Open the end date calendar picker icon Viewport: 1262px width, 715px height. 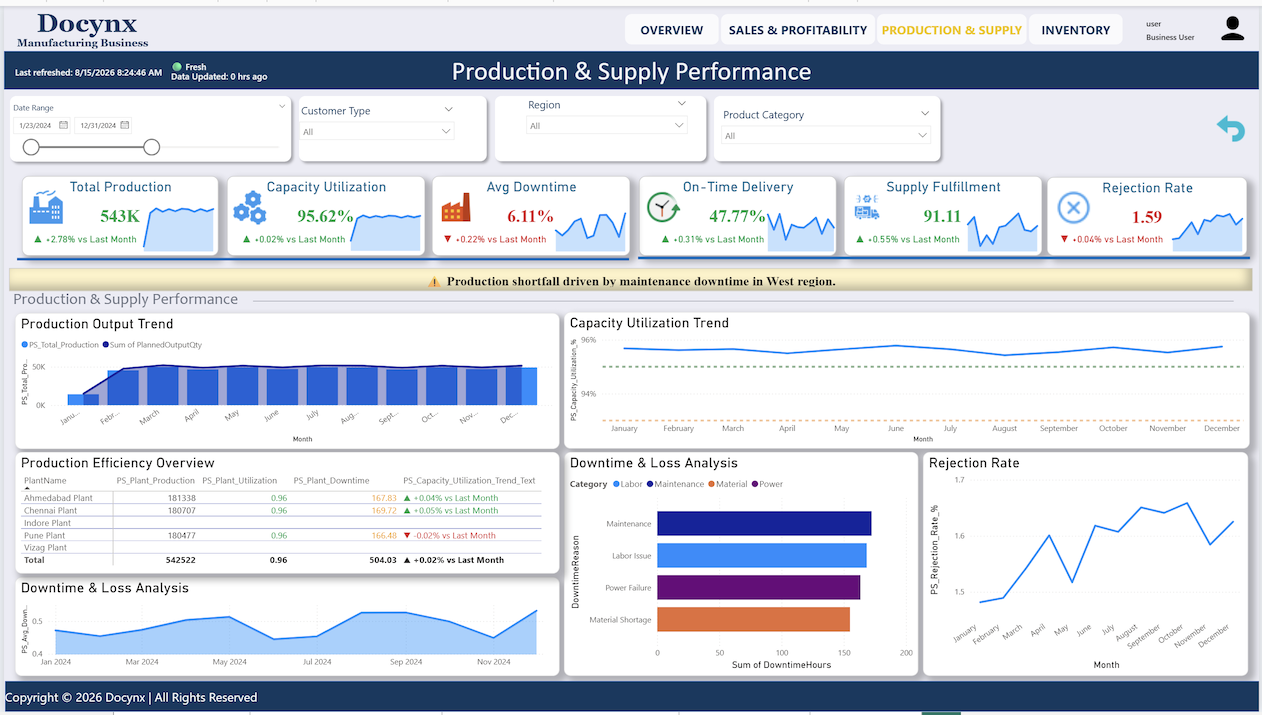[125, 125]
